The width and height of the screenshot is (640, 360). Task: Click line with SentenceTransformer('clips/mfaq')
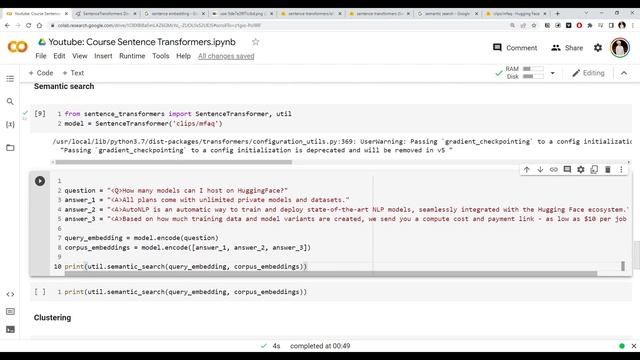[144, 123]
